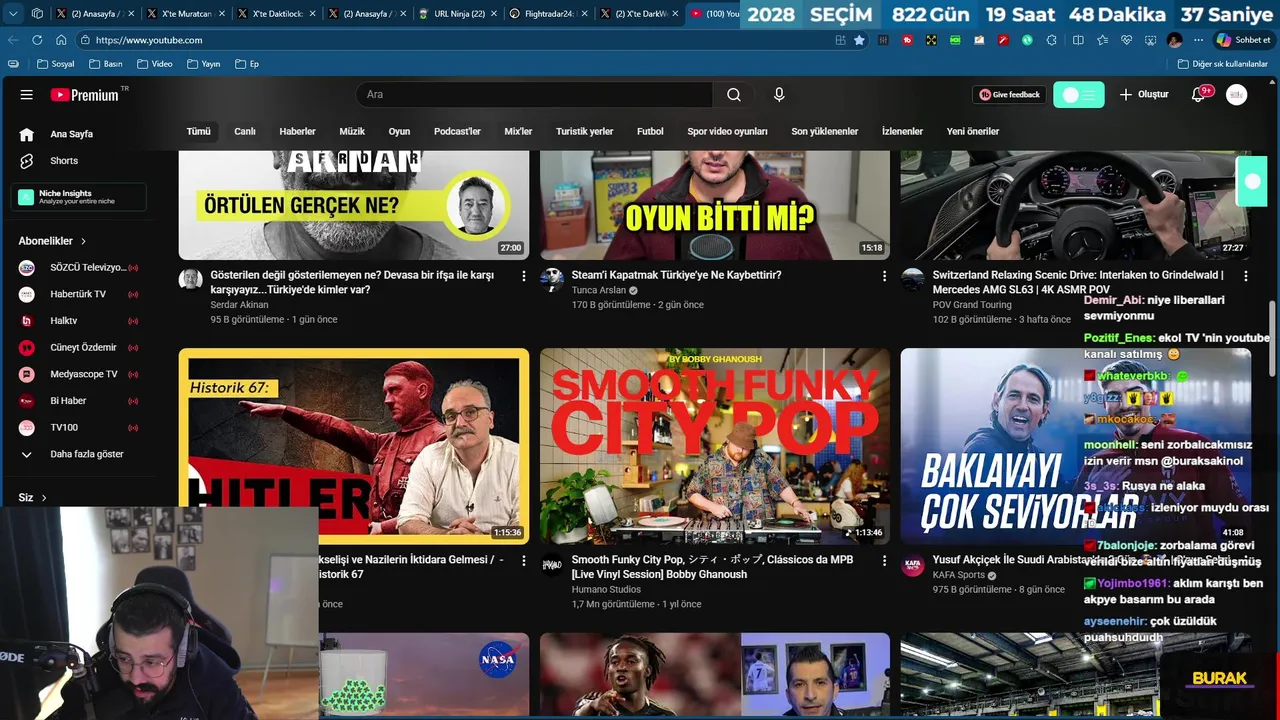Open Habertürk TV subscription
This screenshot has width=1280, height=720.
(x=79, y=294)
